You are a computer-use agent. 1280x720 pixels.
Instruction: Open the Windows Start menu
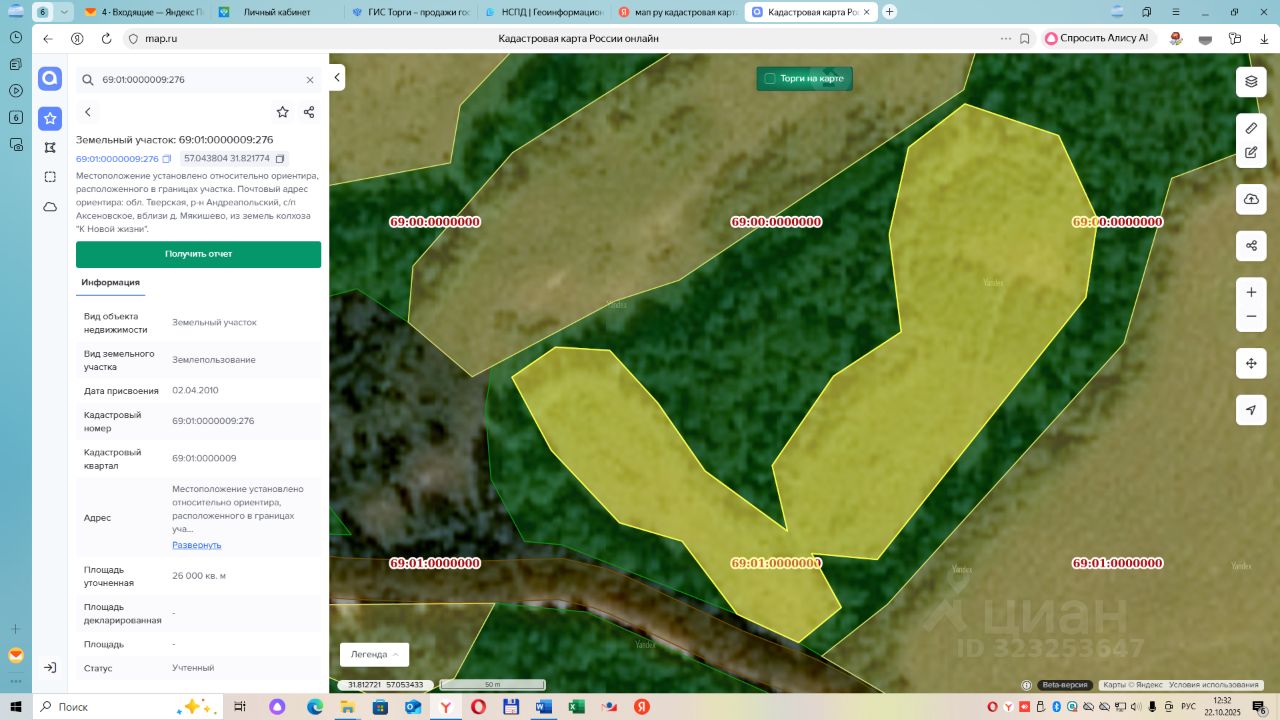(x=16, y=707)
